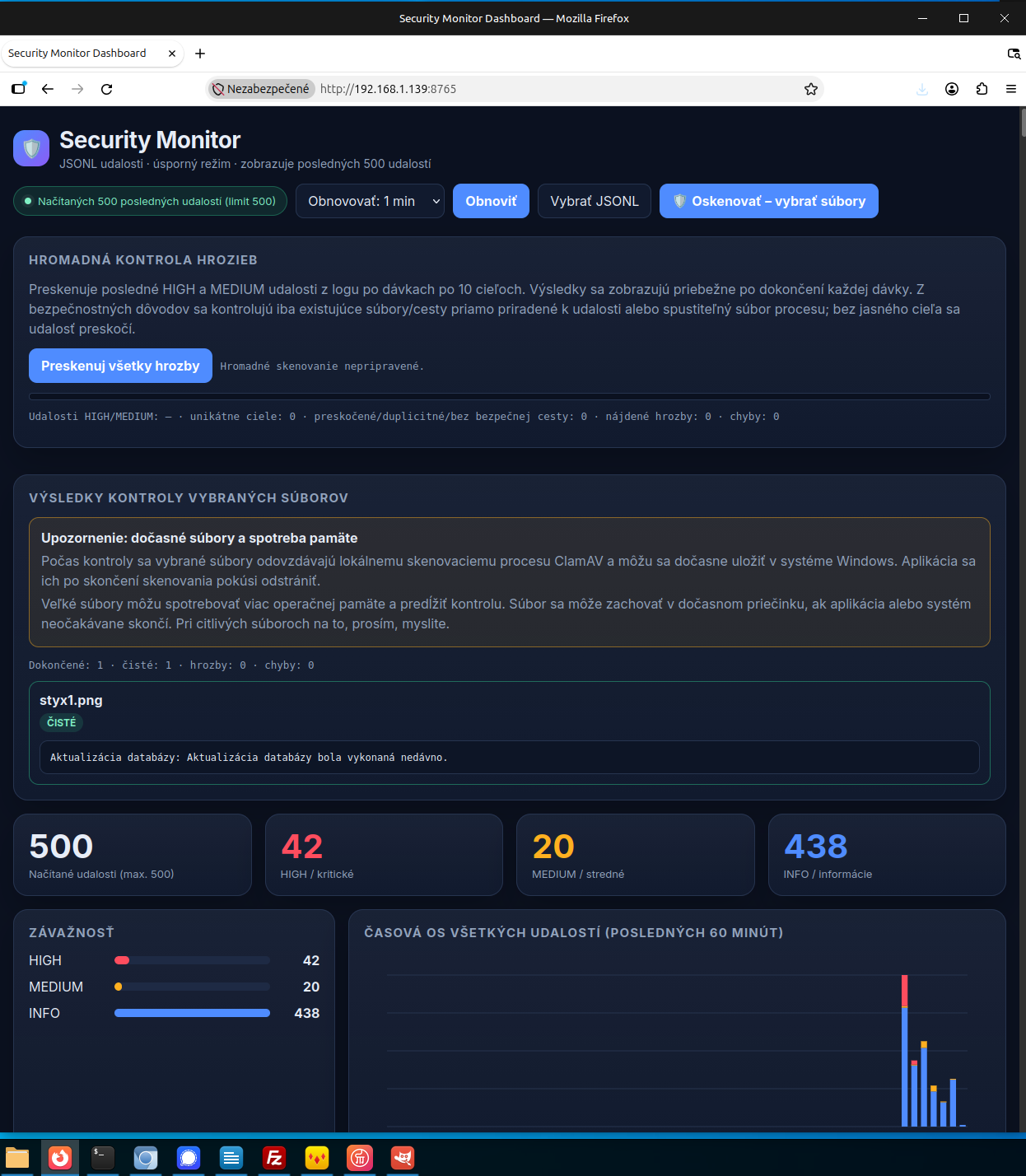Open the file manager from the taskbar
1026x1176 pixels.
[x=17, y=1158]
